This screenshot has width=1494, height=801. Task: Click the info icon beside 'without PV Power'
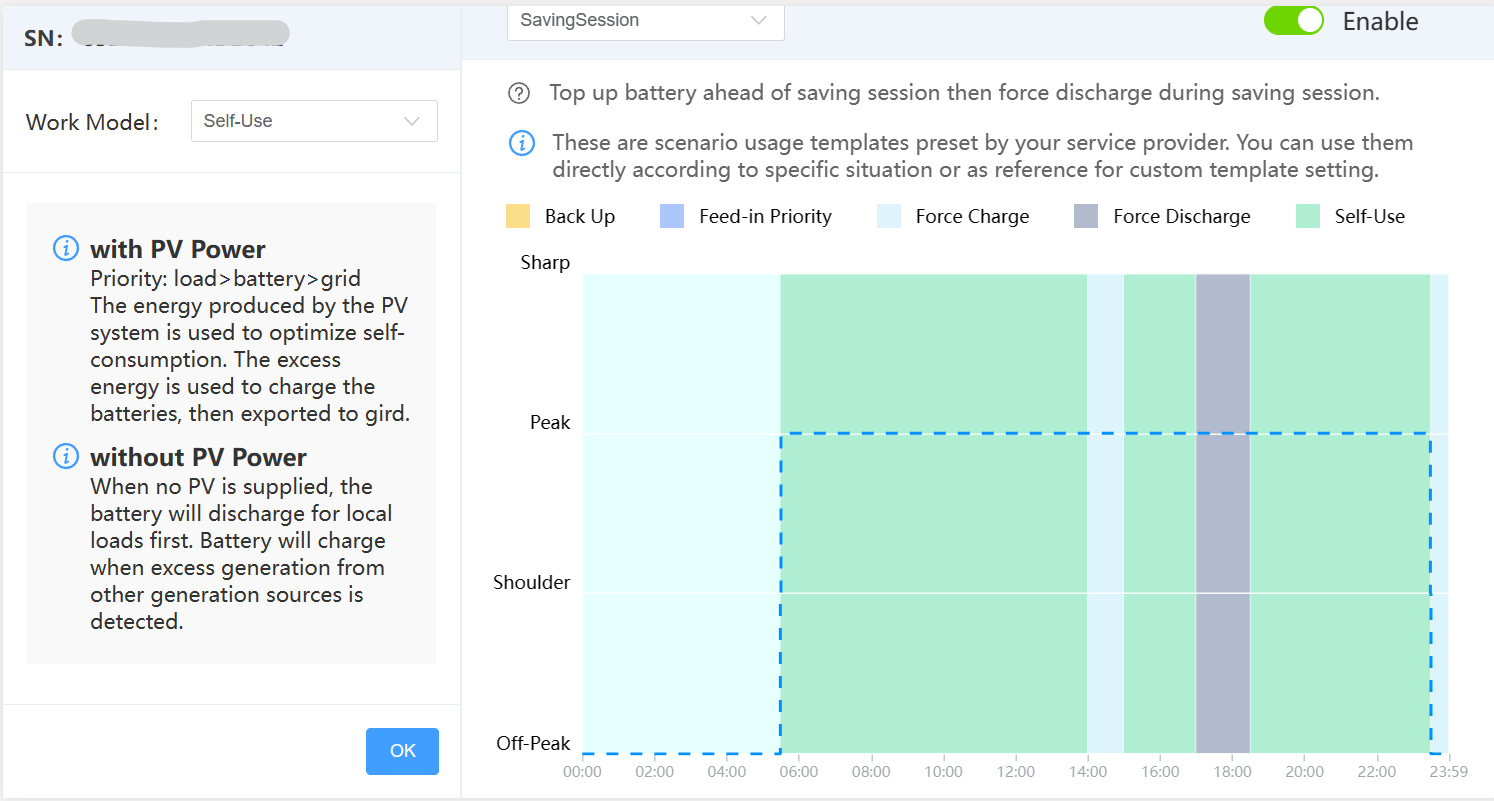click(x=65, y=457)
